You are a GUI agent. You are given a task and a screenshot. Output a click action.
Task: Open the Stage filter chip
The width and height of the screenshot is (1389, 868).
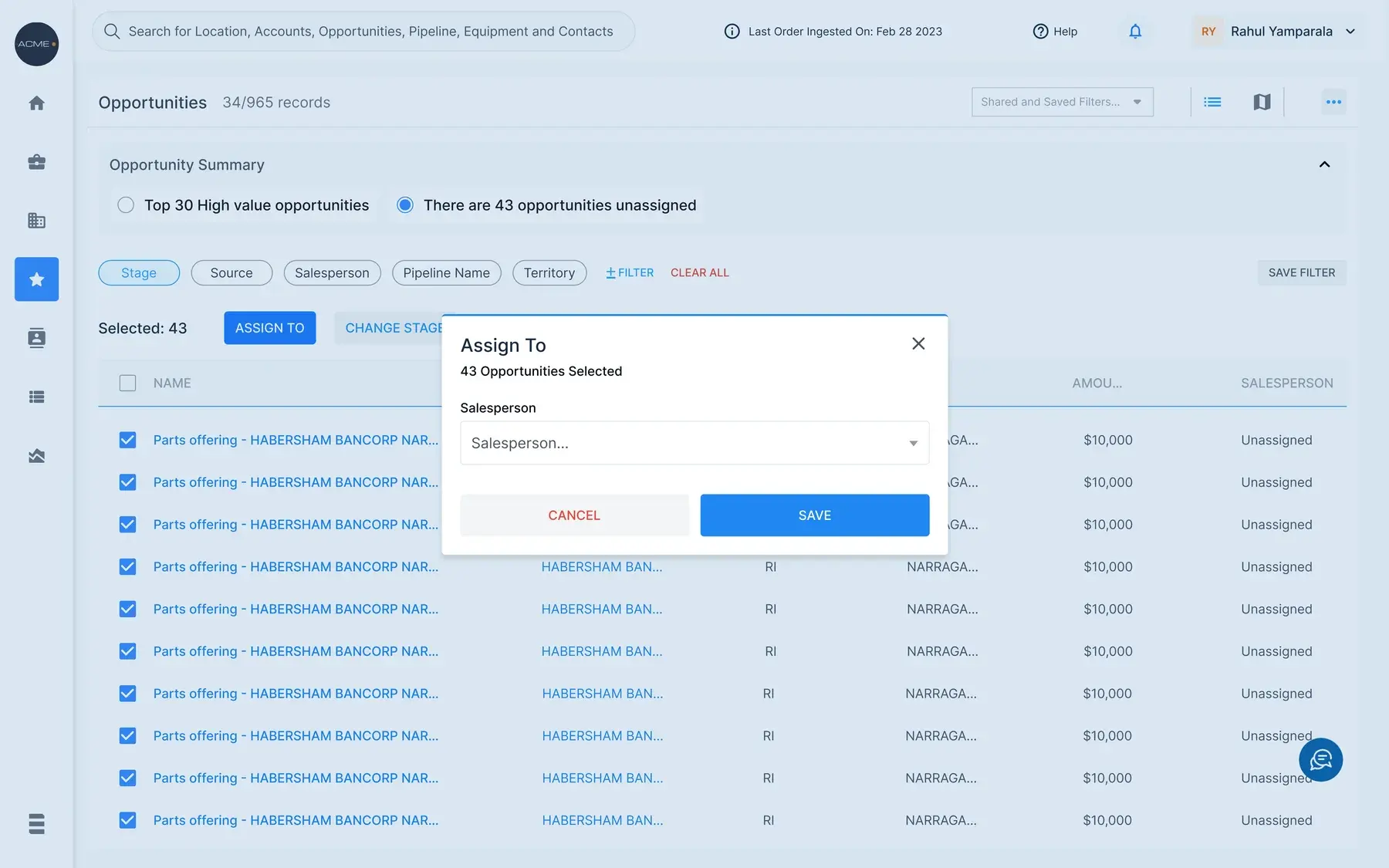139,272
